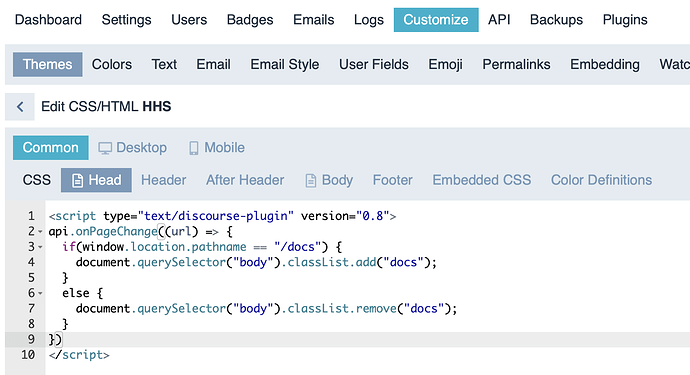Collapse code fold arrow on line 2
Image resolution: width=690 pixels, height=375 pixels.
click(x=40, y=232)
